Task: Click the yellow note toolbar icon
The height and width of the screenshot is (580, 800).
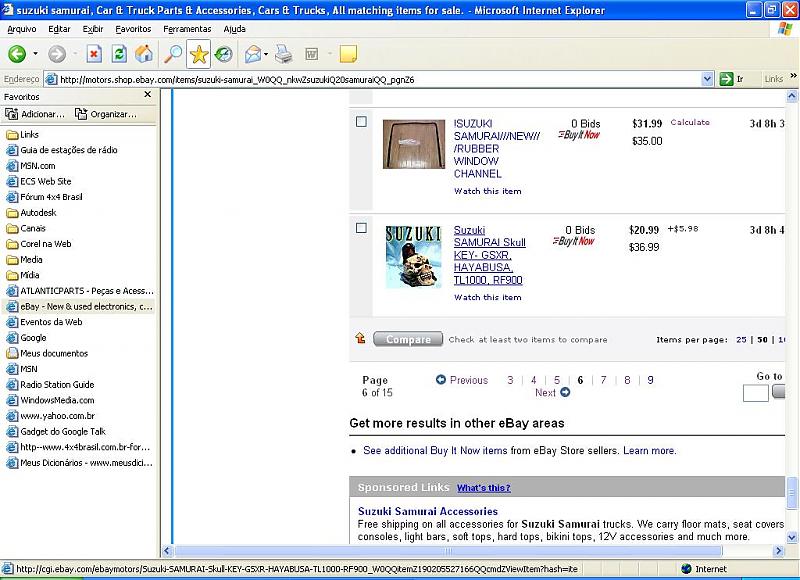Action: point(348,54)
